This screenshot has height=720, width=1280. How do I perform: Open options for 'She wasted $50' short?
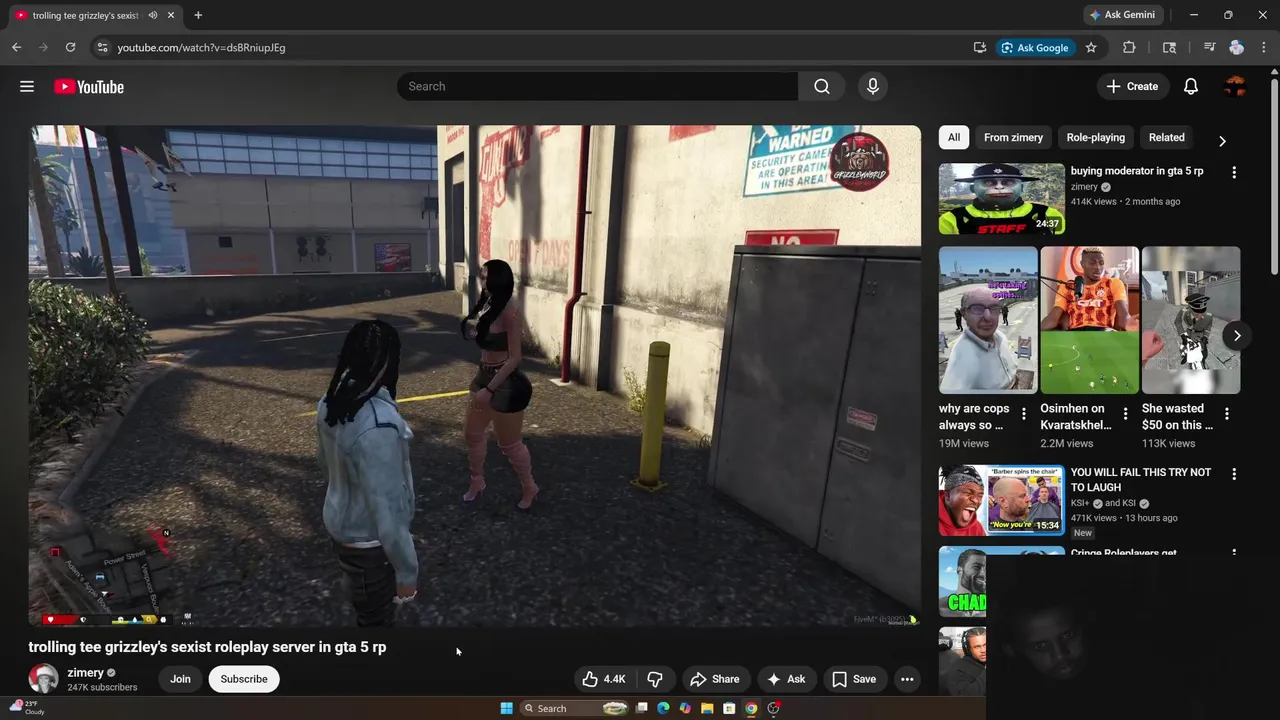(1227, 413)
